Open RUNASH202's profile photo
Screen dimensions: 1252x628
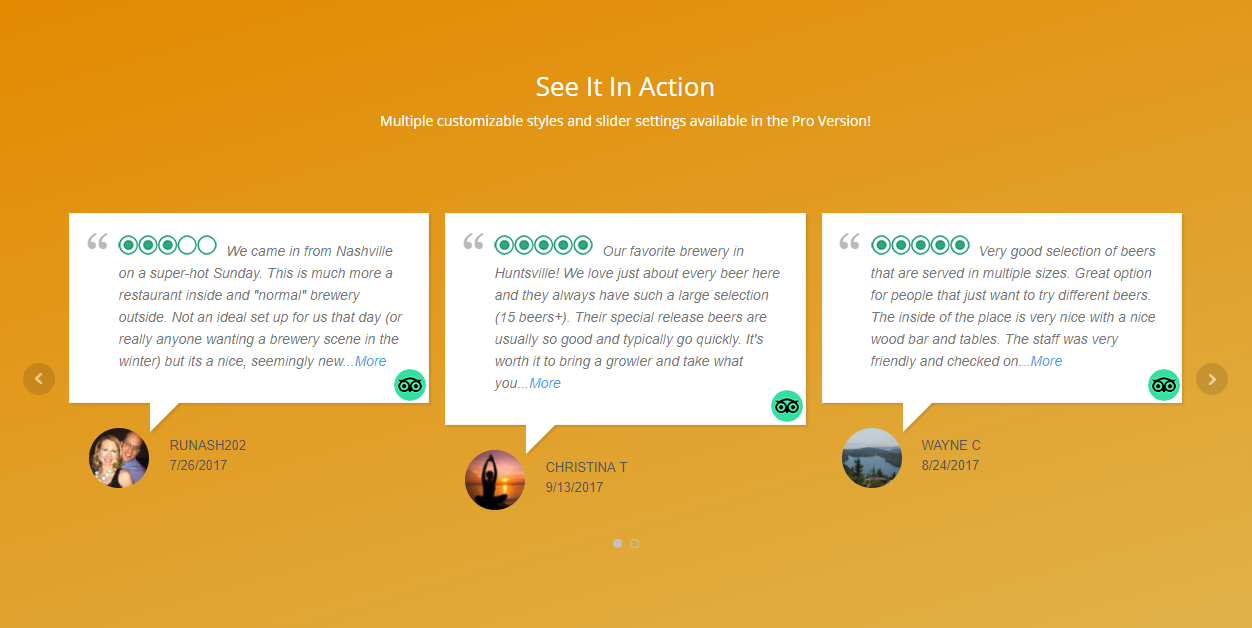pos(119,458)
